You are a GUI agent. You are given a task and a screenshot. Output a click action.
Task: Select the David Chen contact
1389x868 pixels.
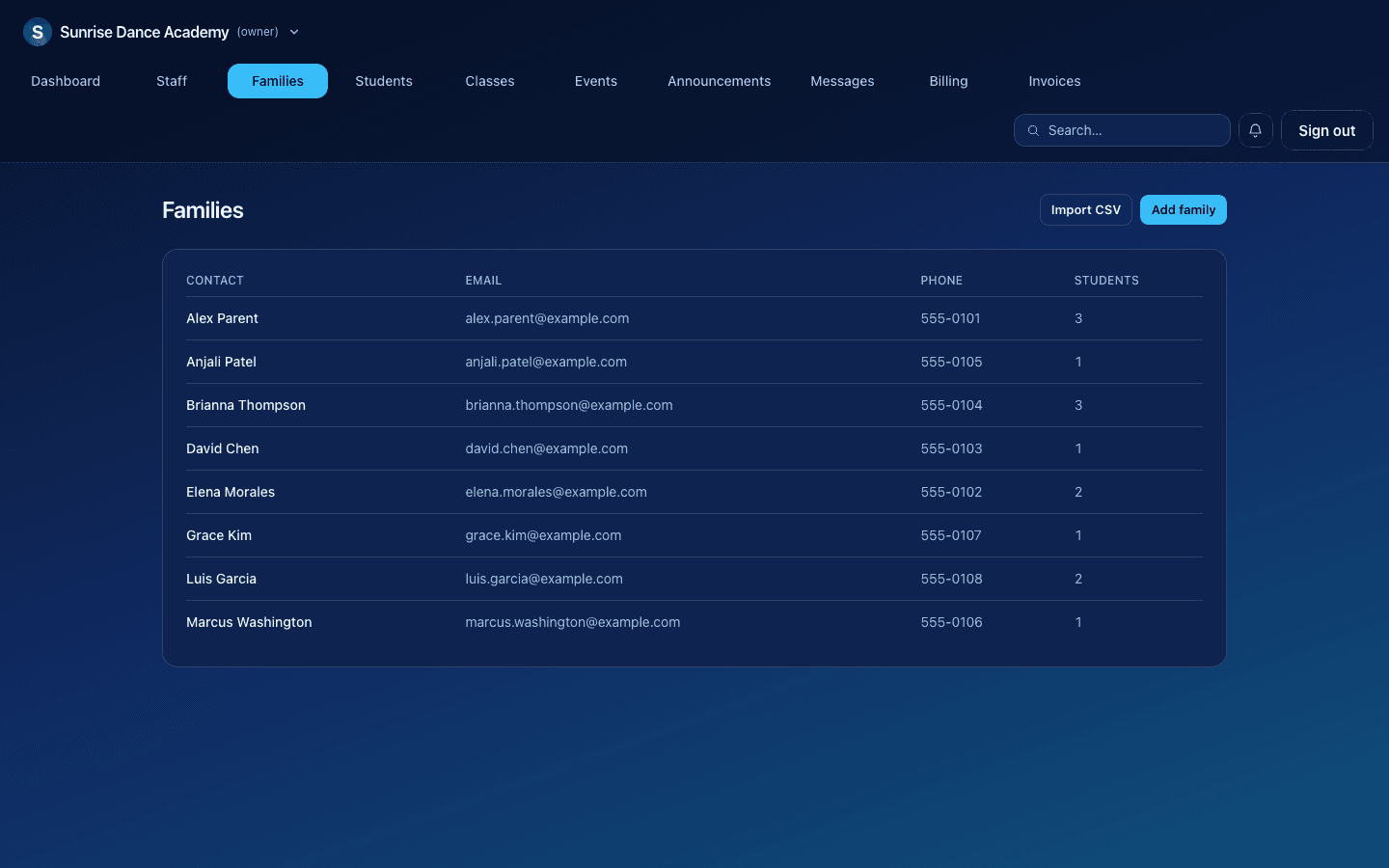[223, 448]
